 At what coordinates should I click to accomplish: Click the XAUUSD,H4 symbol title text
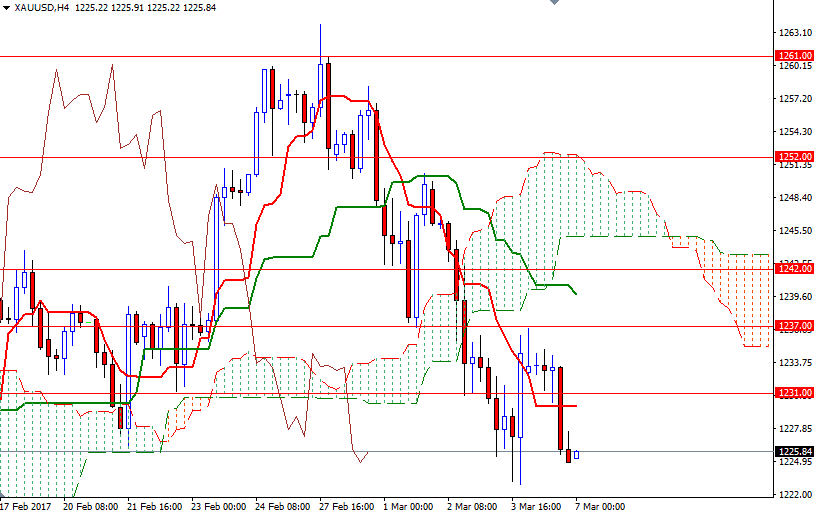click(x=42, y=8)
